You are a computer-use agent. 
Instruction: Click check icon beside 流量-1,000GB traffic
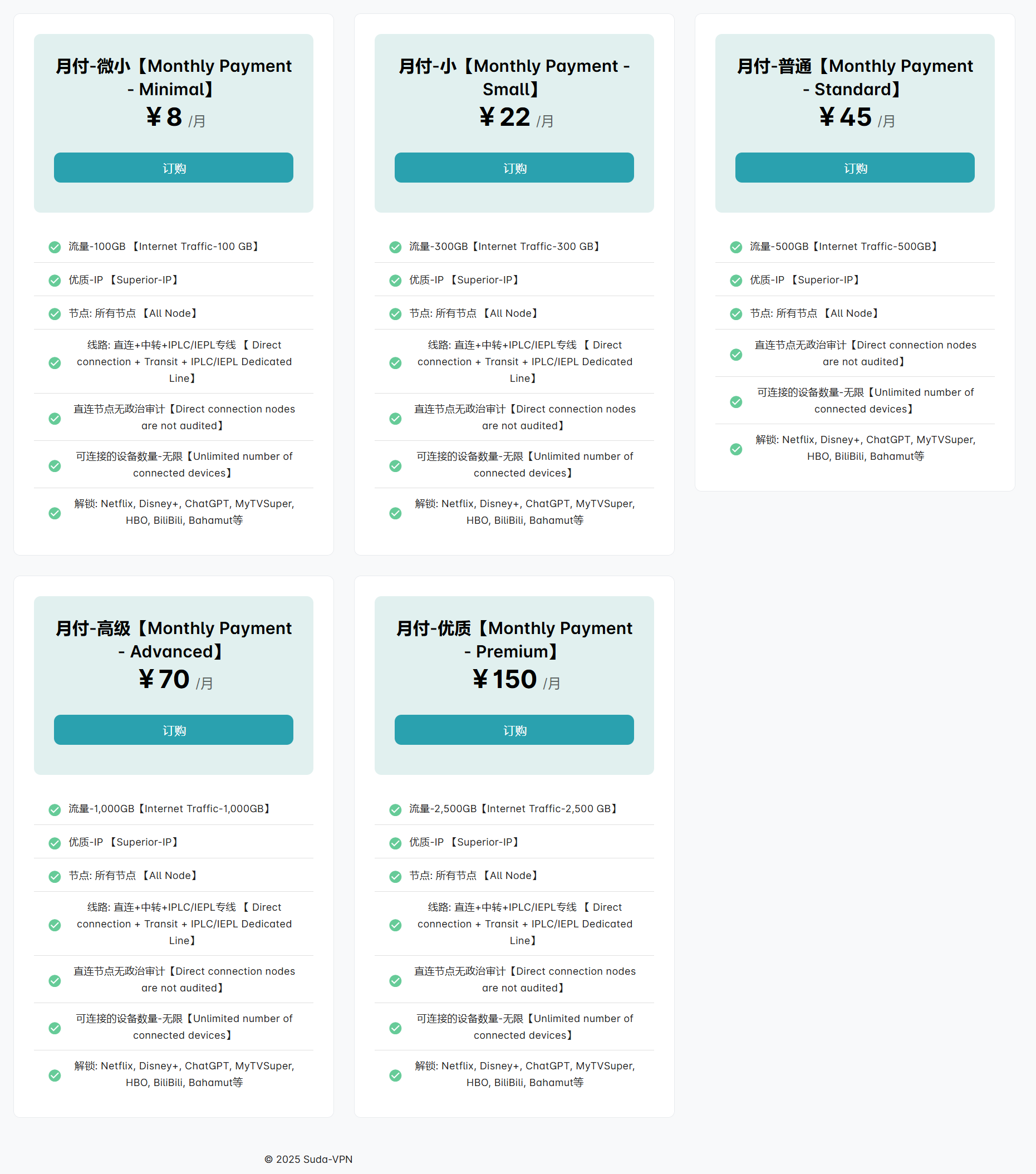tap(55, 809)
